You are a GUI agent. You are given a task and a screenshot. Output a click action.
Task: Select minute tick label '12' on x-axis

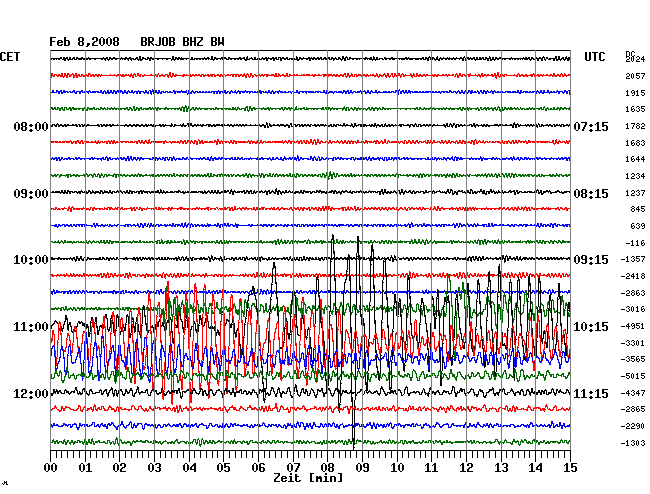tap(466, 468)
